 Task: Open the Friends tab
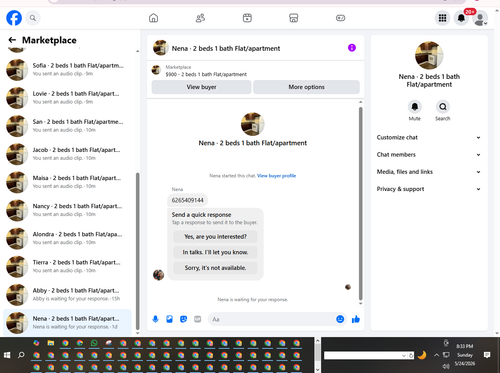point(200,18)
